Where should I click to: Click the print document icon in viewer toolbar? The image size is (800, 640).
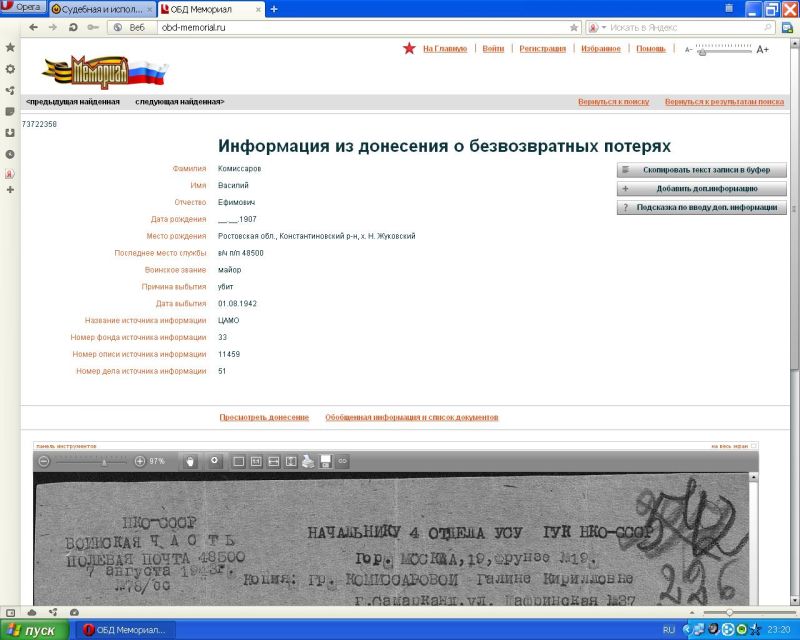(309, 461)
